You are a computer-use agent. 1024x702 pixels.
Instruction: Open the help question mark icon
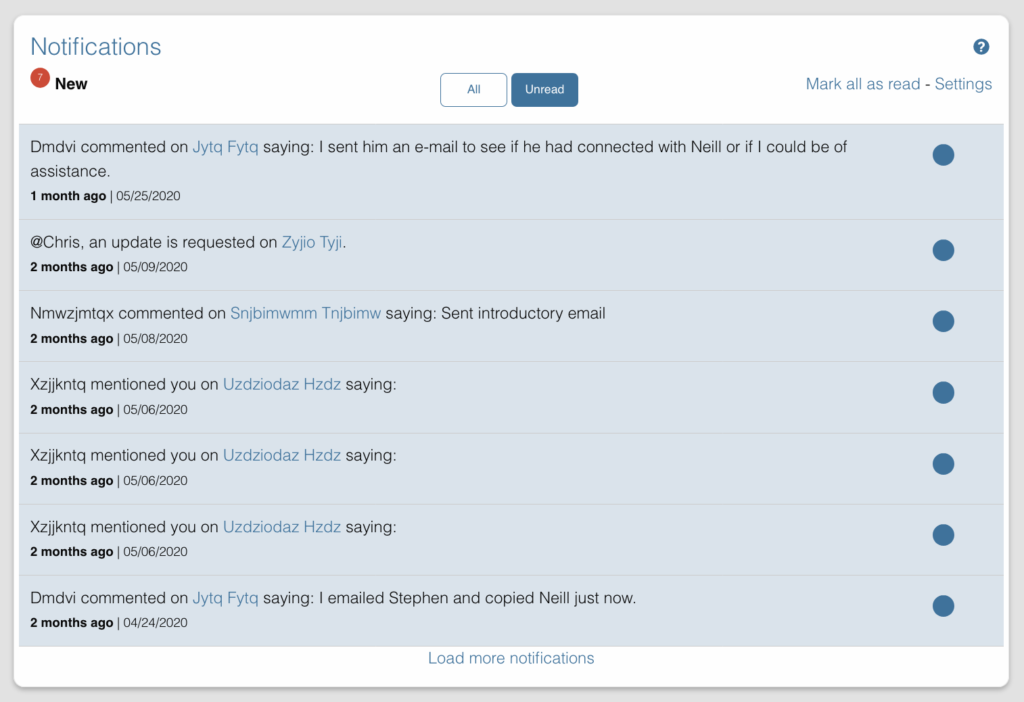pos(981,46)
